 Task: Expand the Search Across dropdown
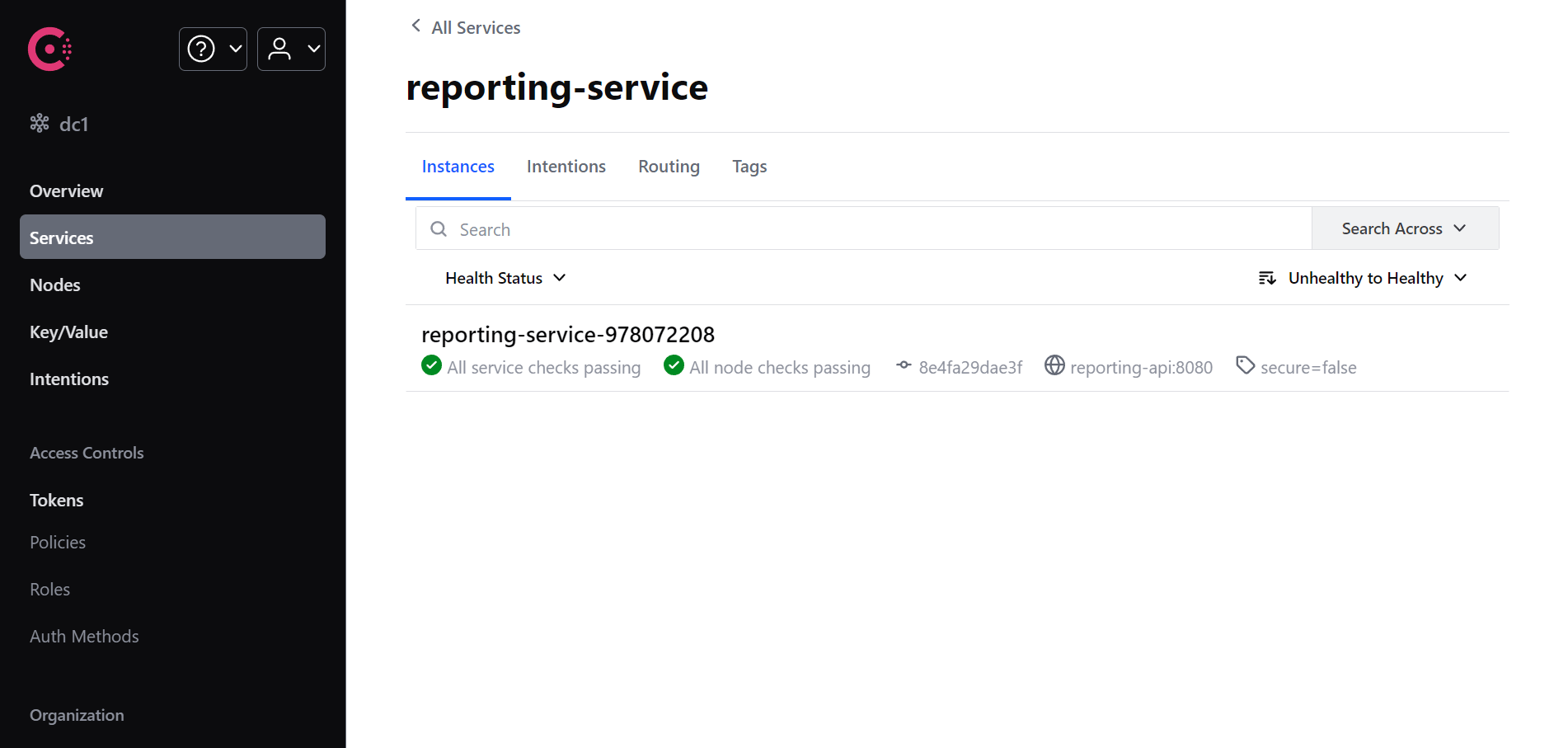1404,228
